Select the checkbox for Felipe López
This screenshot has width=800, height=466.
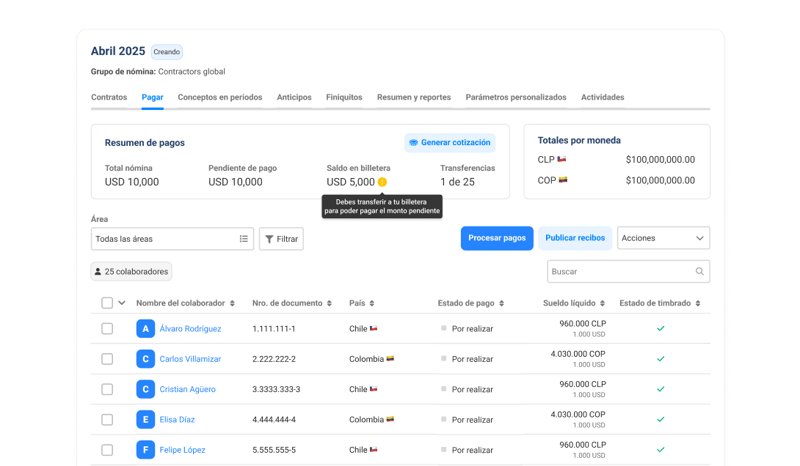[x=107, y=450]
